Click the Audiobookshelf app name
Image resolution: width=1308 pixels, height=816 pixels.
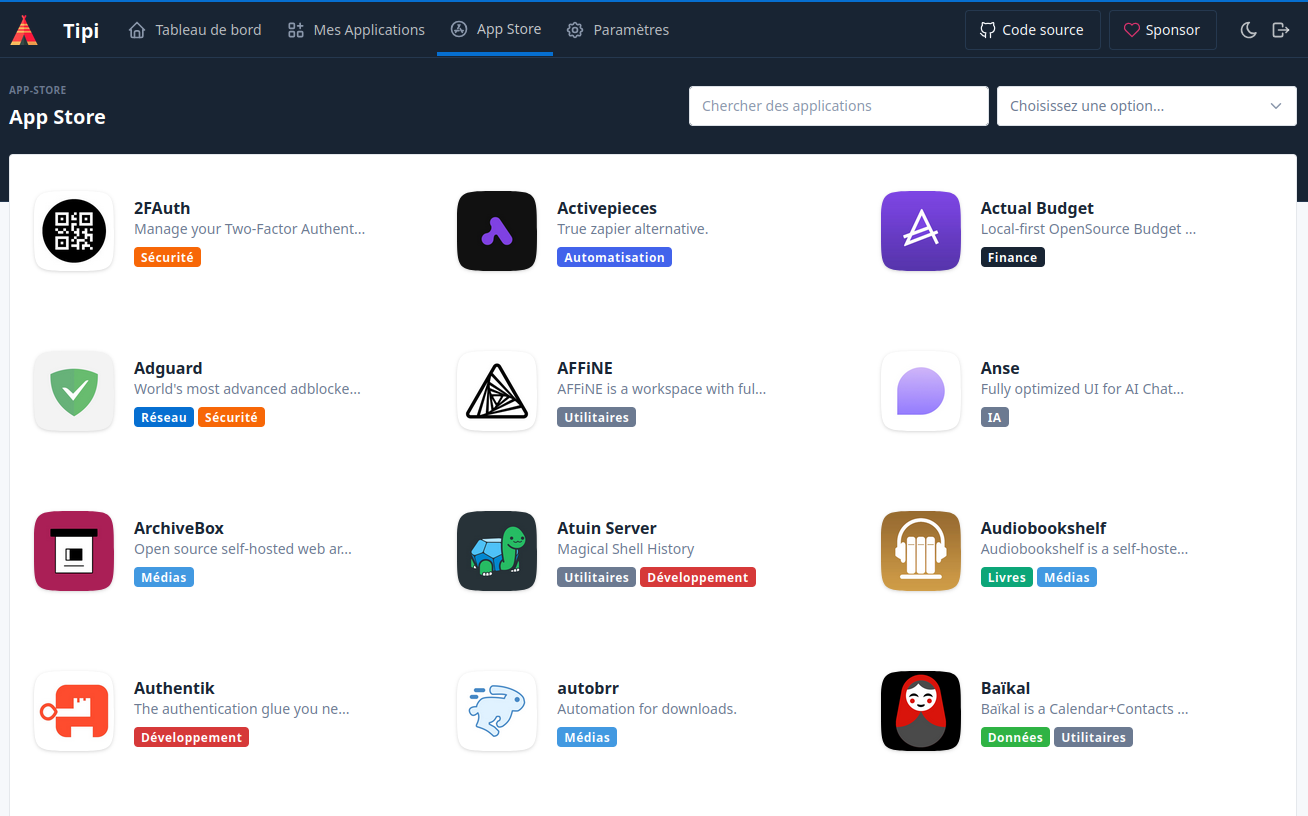coord(1043,528)
